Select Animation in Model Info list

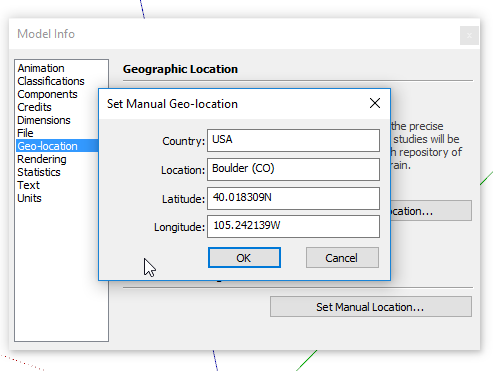point(41,68)
